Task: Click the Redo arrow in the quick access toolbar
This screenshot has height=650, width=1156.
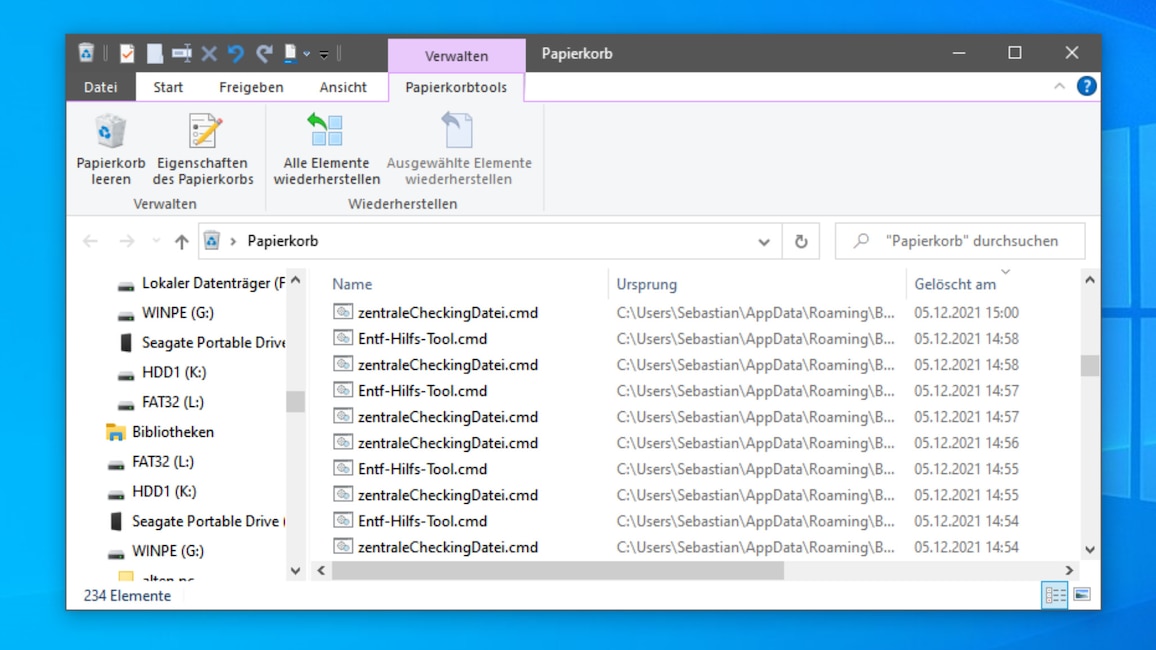Action: point(263,54)
